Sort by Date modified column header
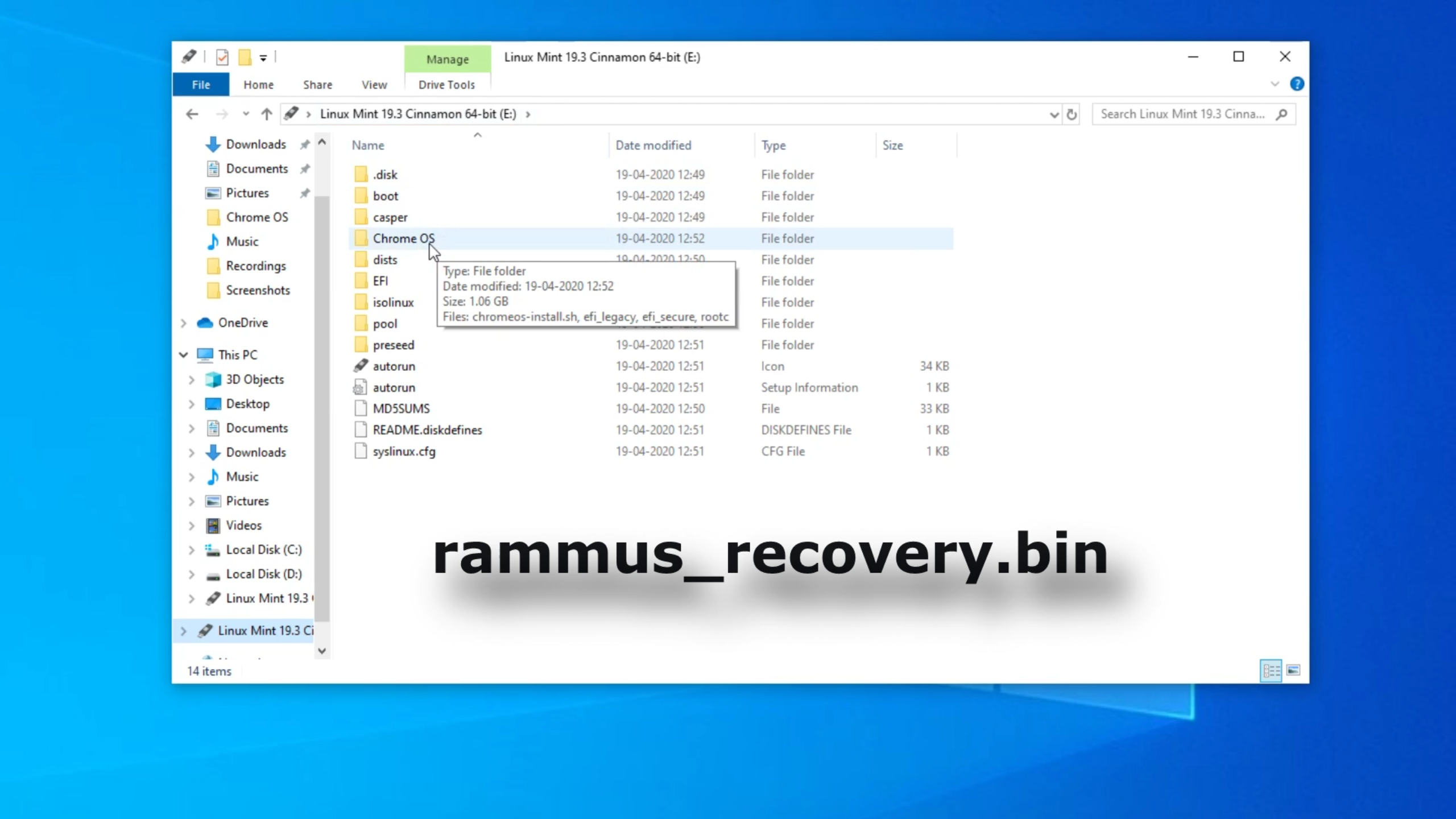 click(653, 145)
